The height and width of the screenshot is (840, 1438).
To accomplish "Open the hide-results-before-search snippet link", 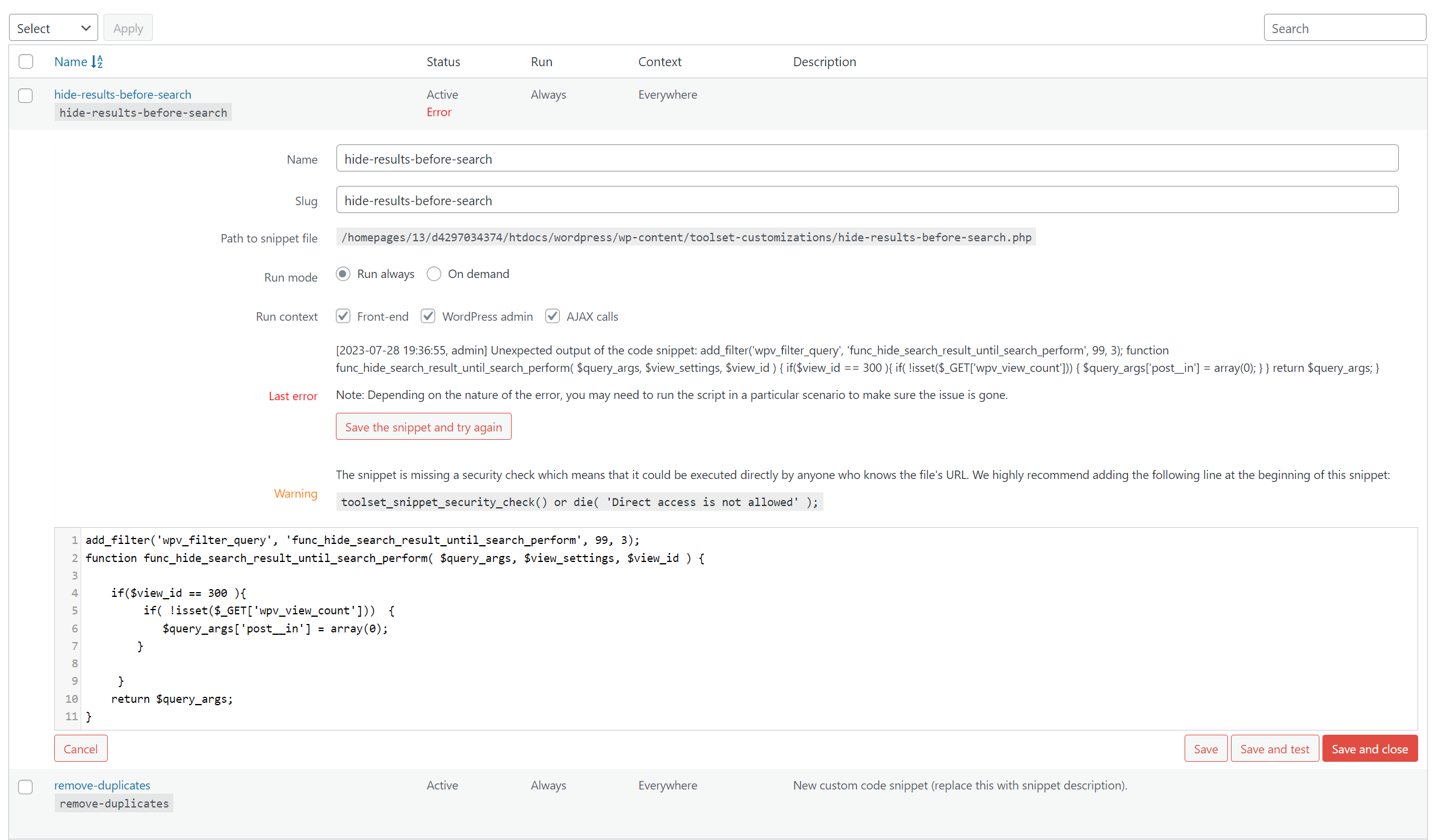I will [123, 94].
